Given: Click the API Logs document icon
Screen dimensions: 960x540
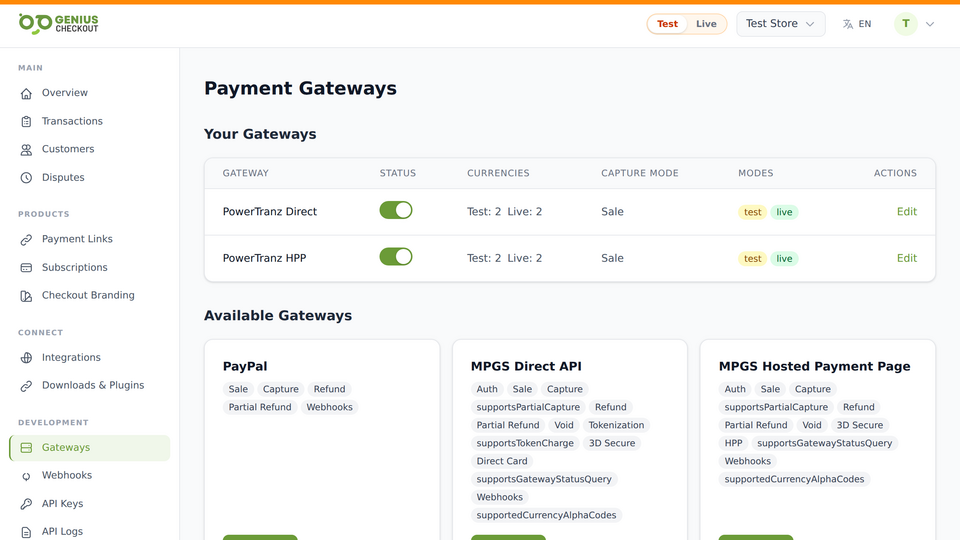Looking at the screenshot, I should click(x=26, y=531).
